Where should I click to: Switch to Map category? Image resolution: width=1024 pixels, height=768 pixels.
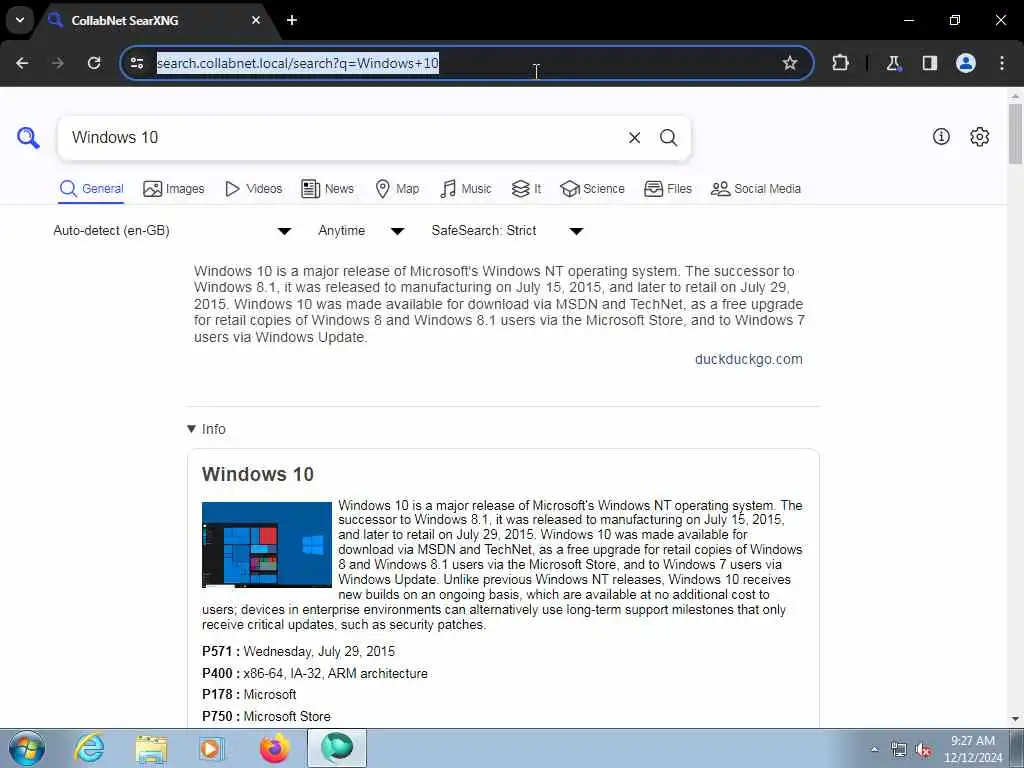click(397, 189)
